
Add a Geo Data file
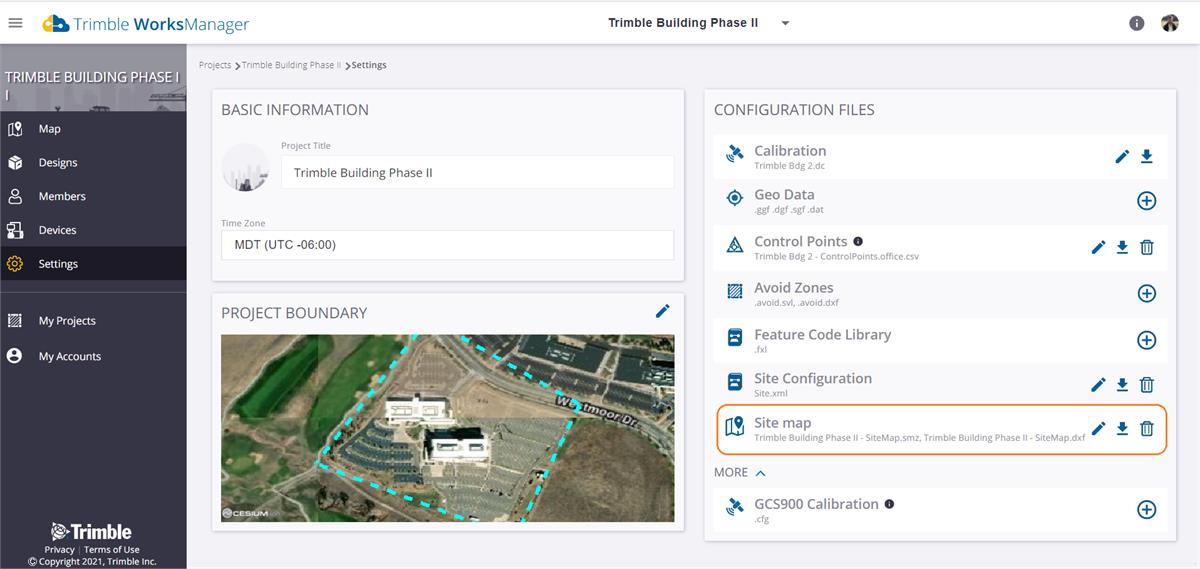tap(1147, 200)
